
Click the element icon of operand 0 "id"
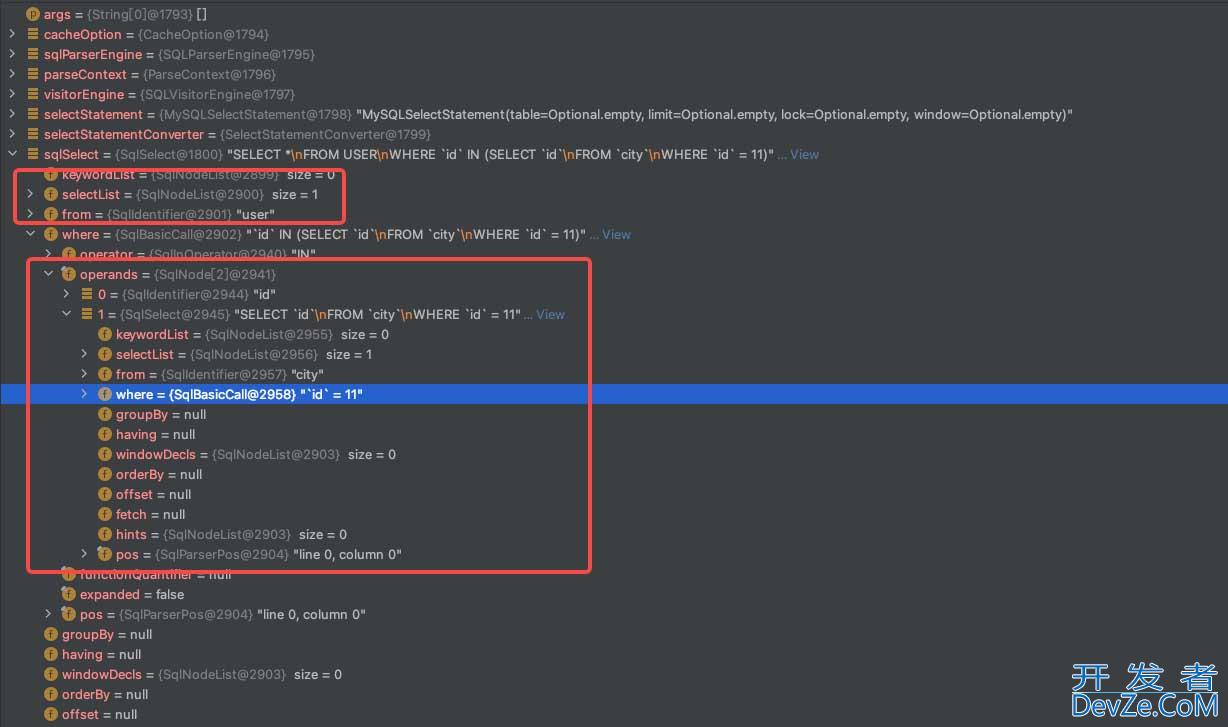[87, 295]
